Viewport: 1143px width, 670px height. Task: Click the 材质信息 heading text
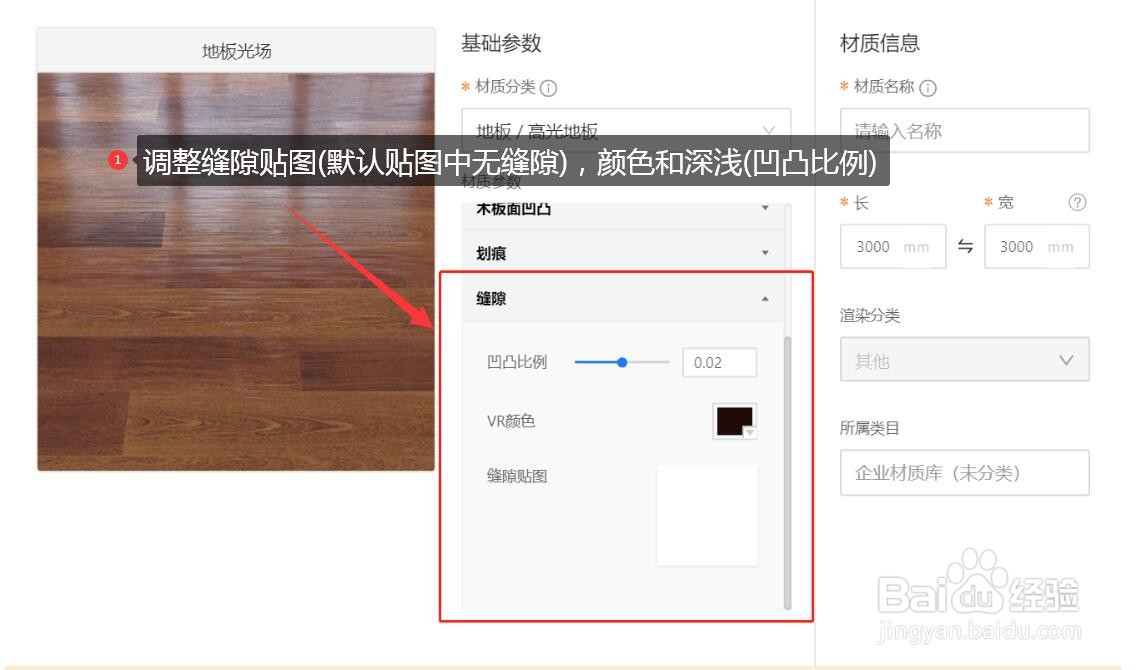point(879,43)
